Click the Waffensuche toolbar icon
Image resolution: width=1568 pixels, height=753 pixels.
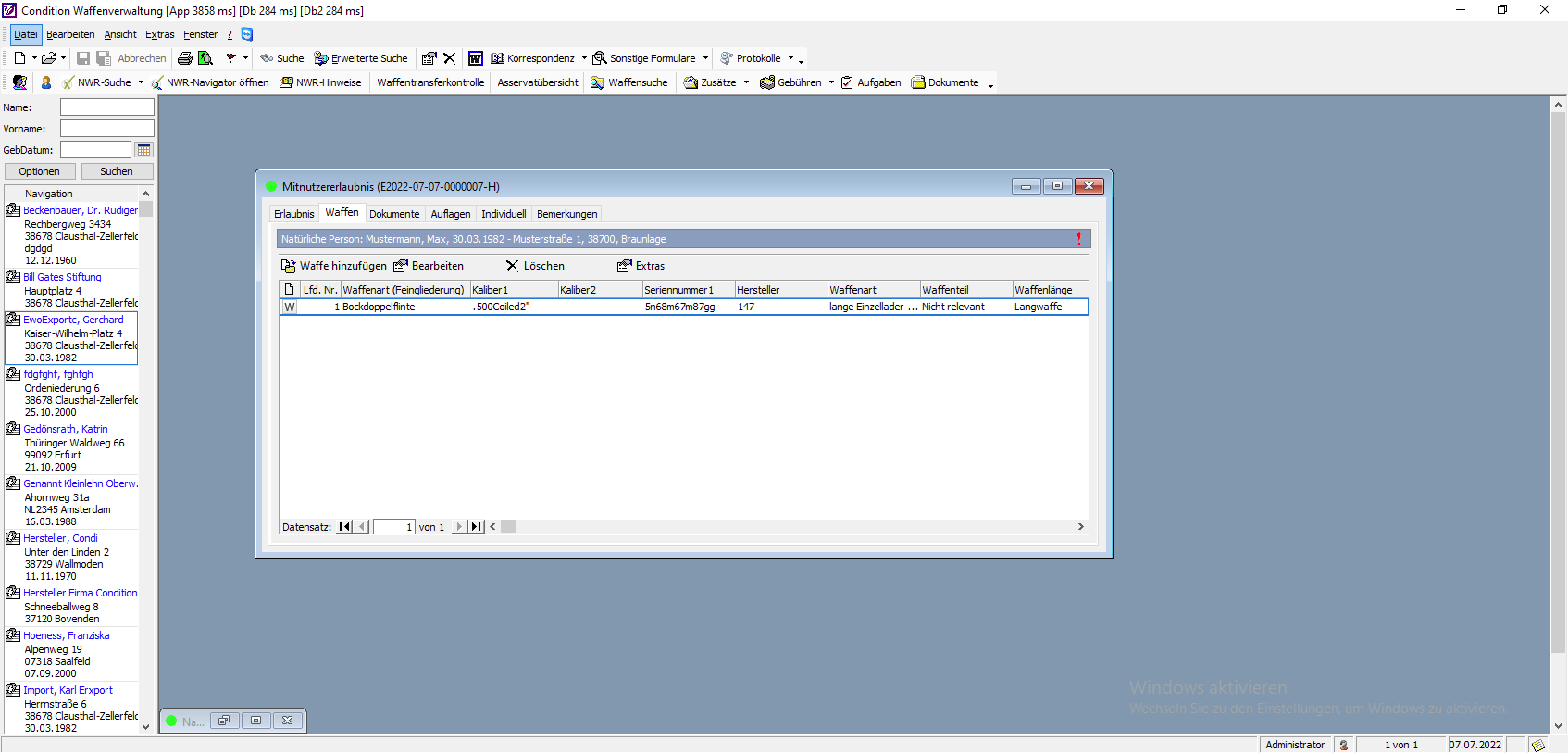pos(598,82)
